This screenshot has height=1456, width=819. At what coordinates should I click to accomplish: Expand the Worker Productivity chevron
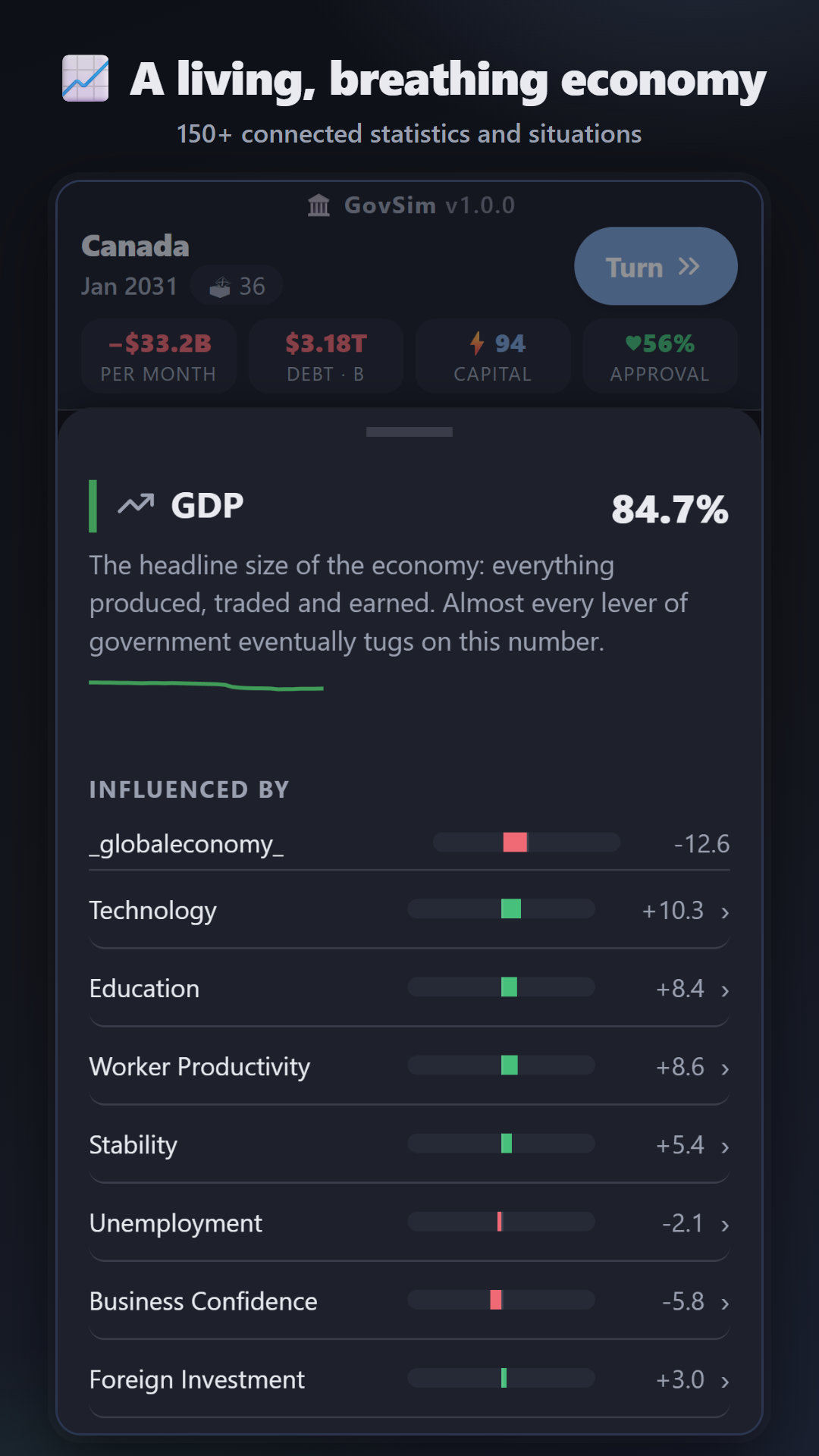pyautogui.click(x=725, y=1068)
